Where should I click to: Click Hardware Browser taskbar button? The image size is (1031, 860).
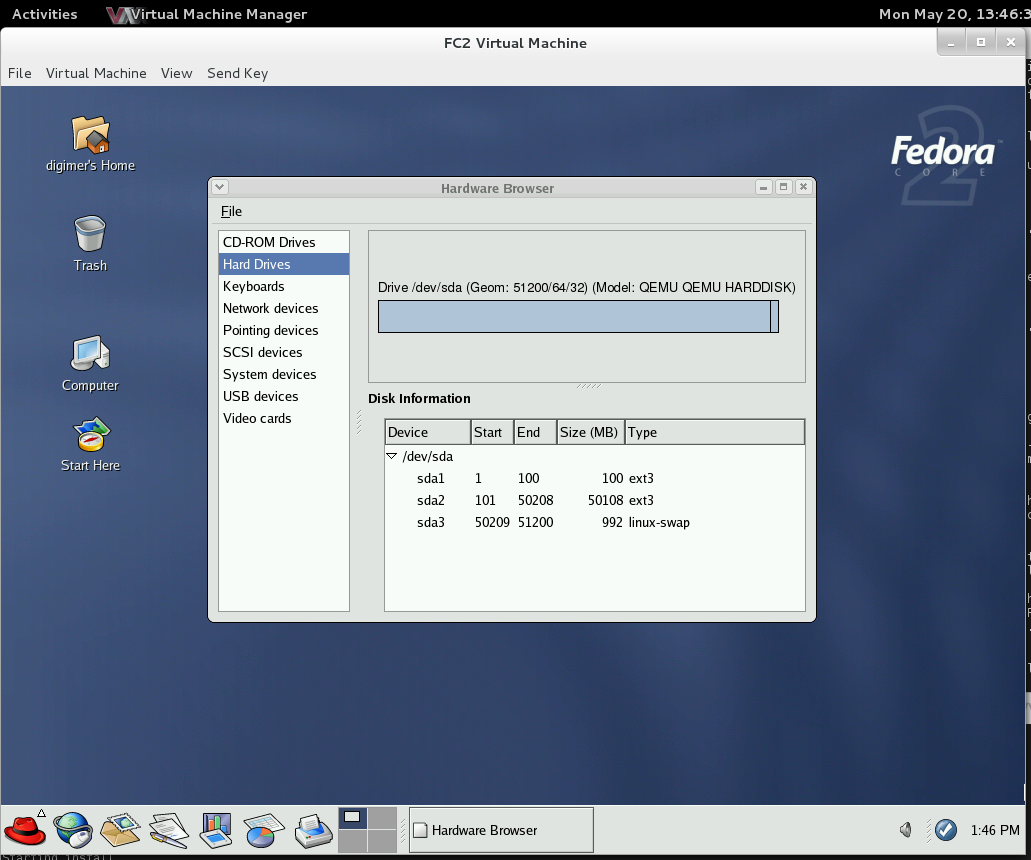[x=501, y=830]
